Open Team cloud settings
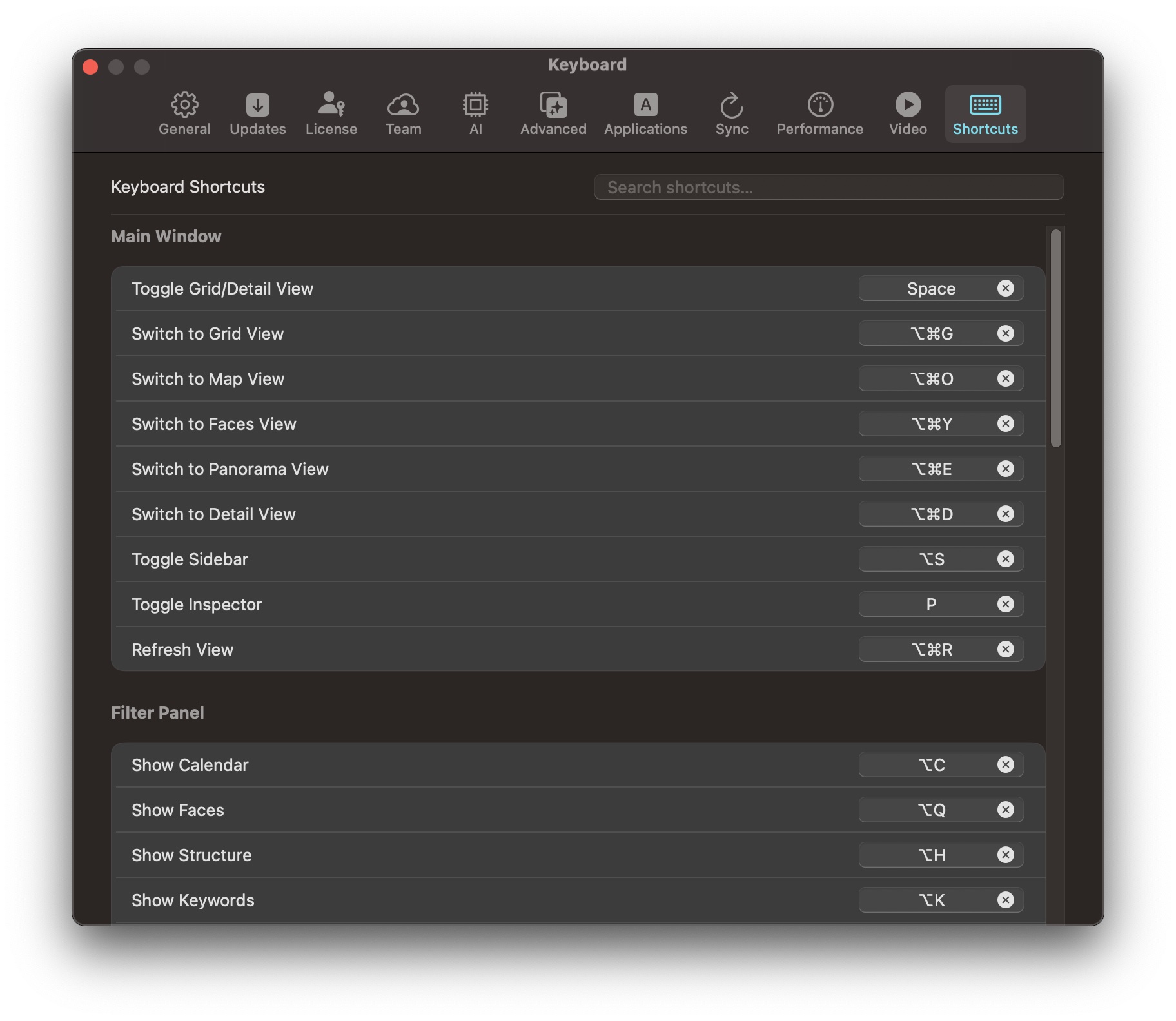This screenshot has width=1176, height=1021. pyautogui.click(x=403, y=113)
